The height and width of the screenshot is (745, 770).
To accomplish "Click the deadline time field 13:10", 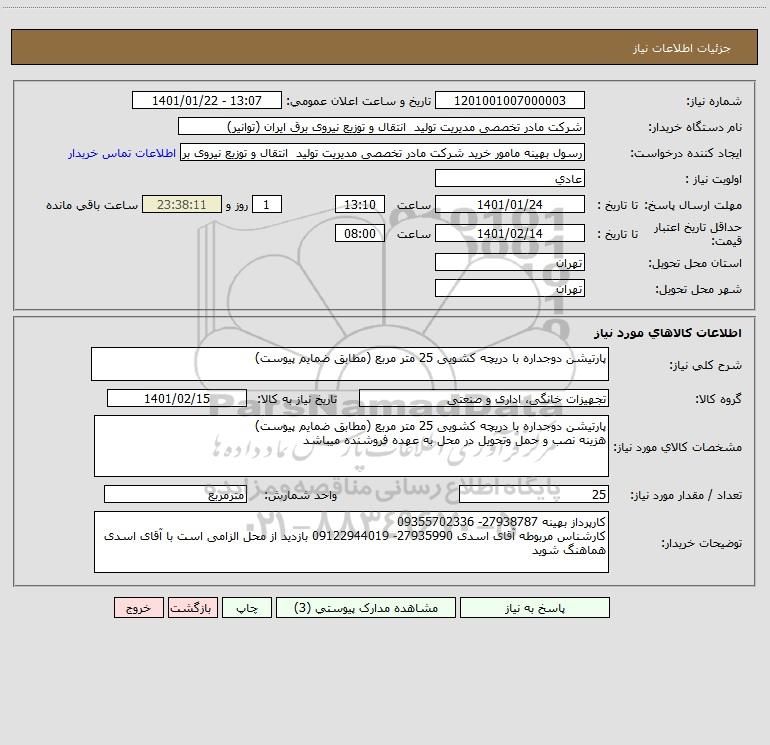I will [x=359, y=204].
